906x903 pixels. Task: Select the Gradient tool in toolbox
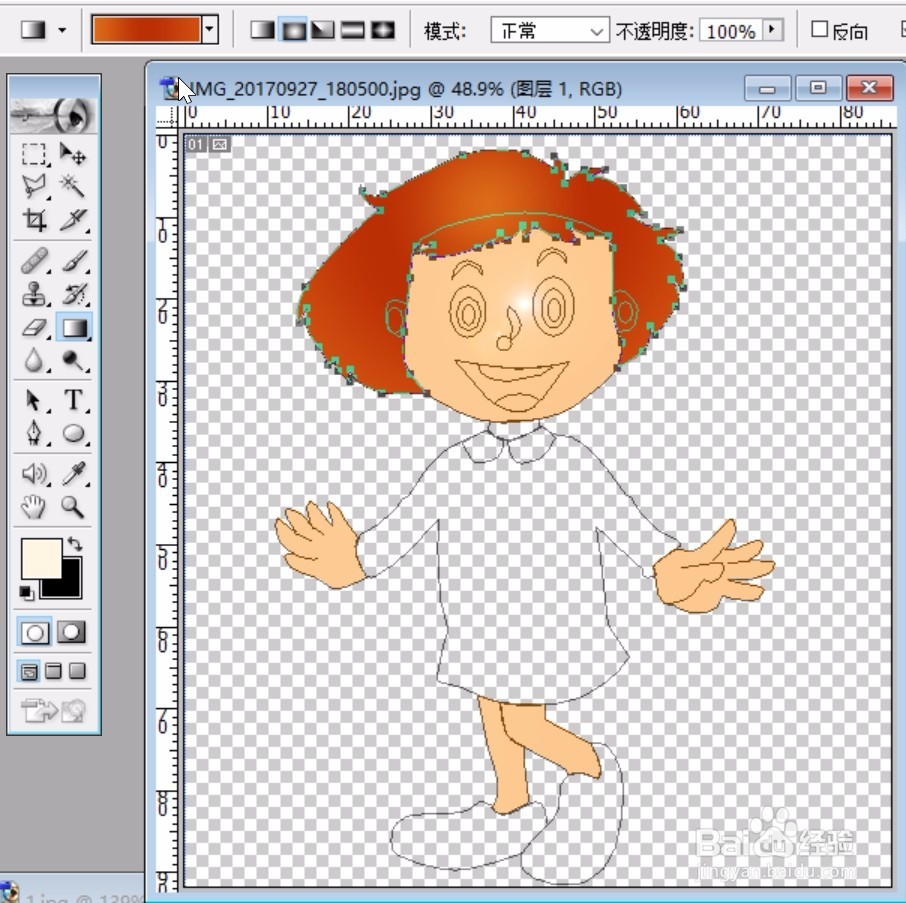pos(74,328)
